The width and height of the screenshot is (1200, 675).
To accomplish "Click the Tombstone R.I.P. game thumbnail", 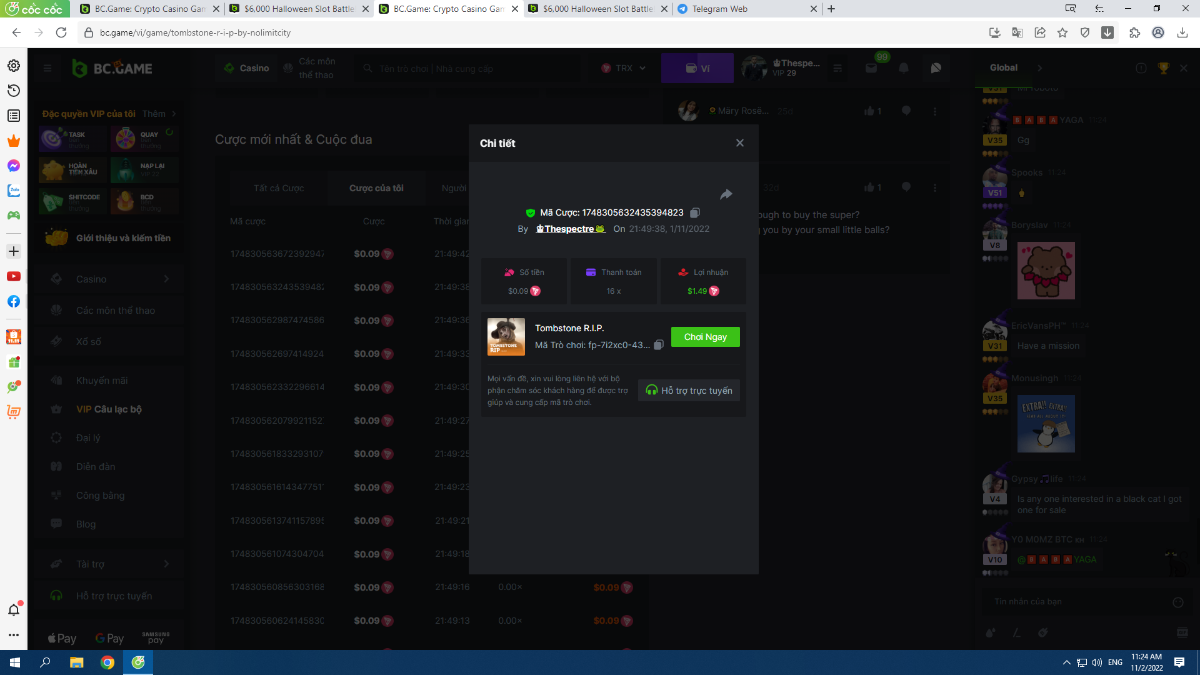I will 506,337.
